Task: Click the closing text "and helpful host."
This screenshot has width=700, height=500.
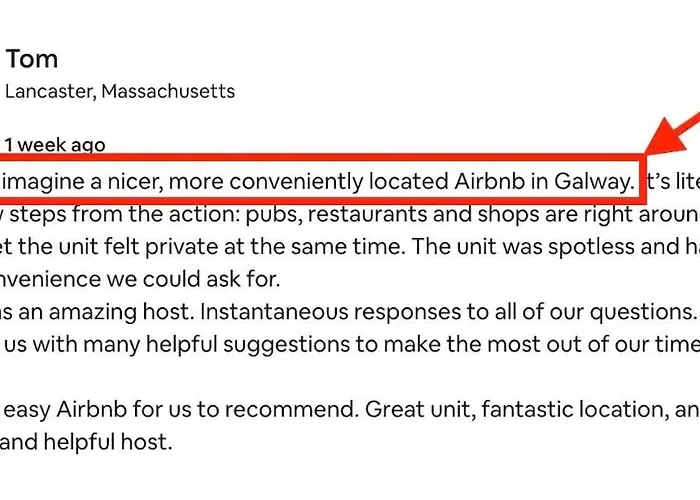Action: click(88, 440)
